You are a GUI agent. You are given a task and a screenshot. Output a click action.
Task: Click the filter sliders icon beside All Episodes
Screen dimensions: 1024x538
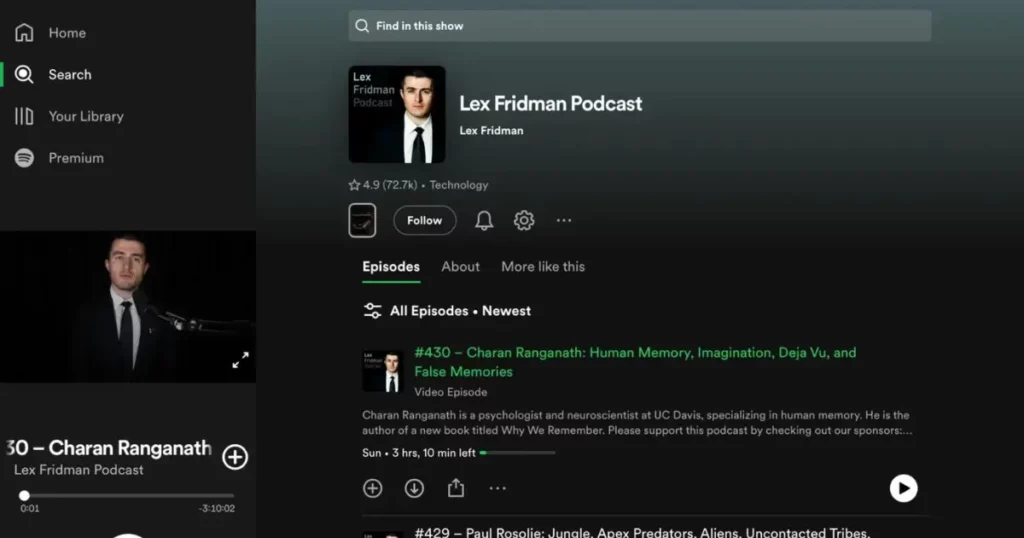tap(372, 311)
